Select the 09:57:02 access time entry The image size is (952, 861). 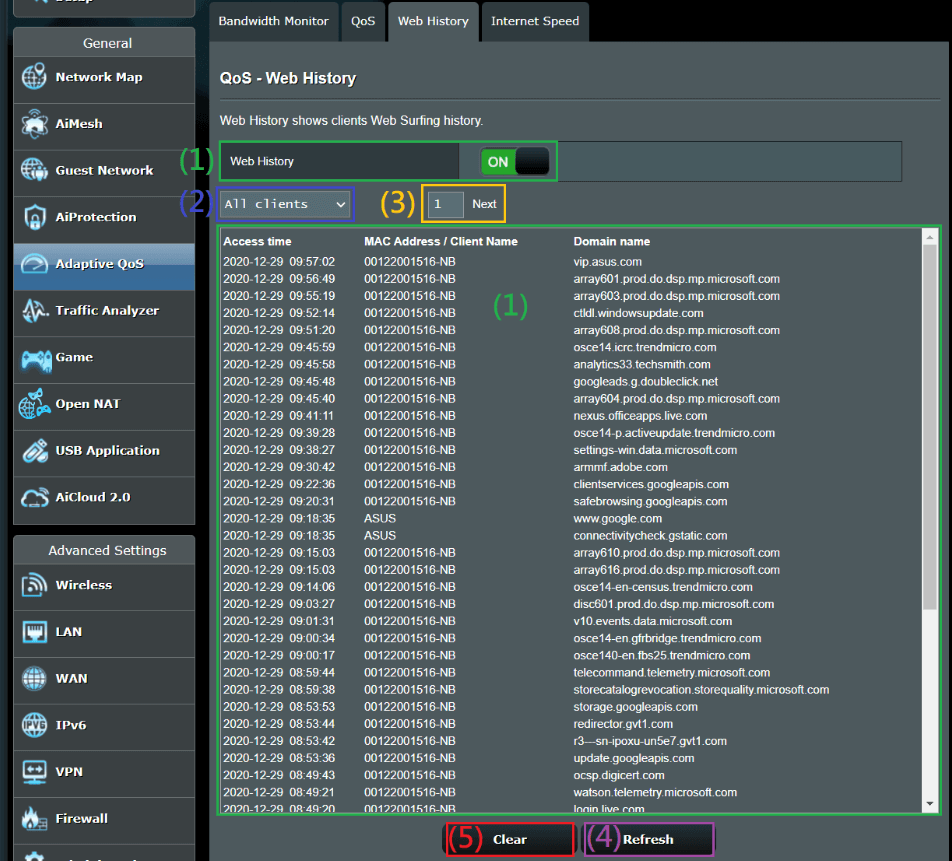point(279,262)
